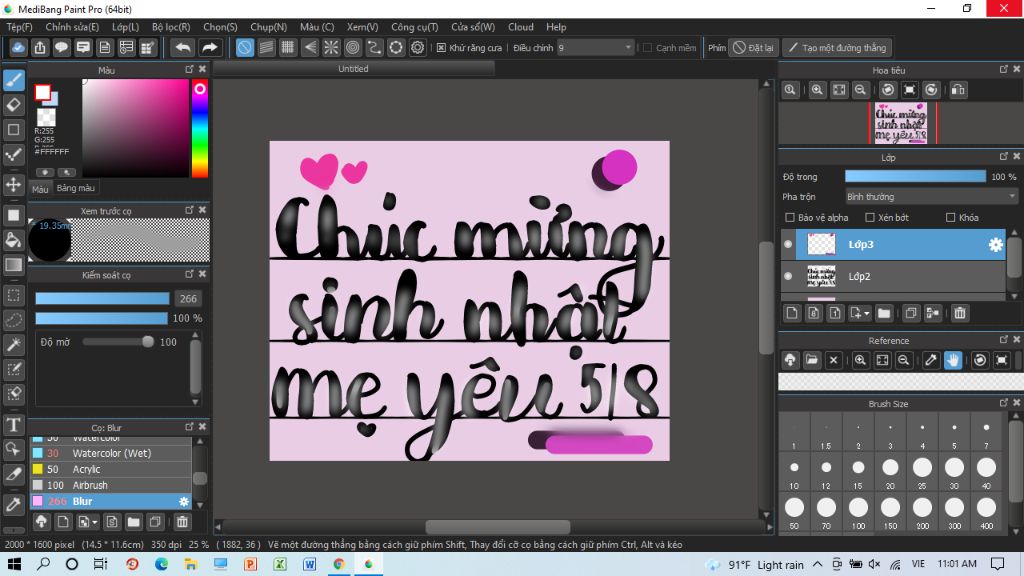1024x576 pixels.
Task: Hide the Lớp2 layer visibility dot
Action: (x=788, y=276)
